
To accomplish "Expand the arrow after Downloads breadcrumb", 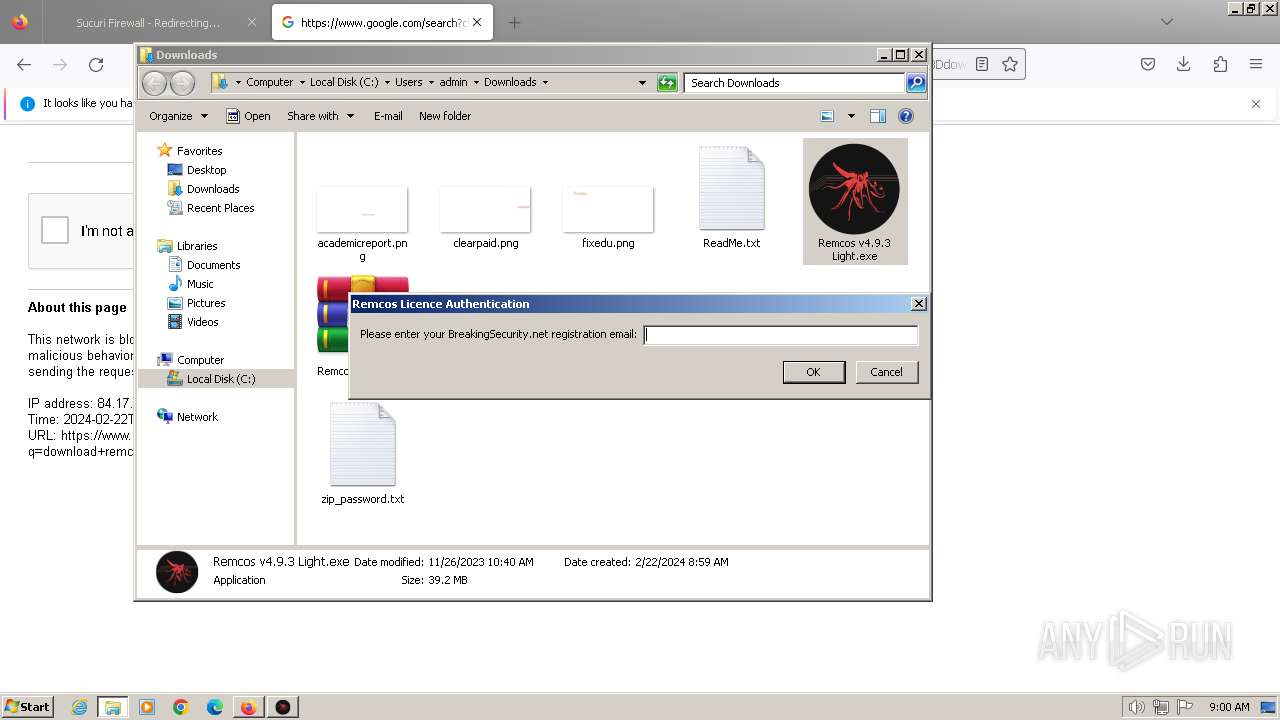I will coord(545,82).
